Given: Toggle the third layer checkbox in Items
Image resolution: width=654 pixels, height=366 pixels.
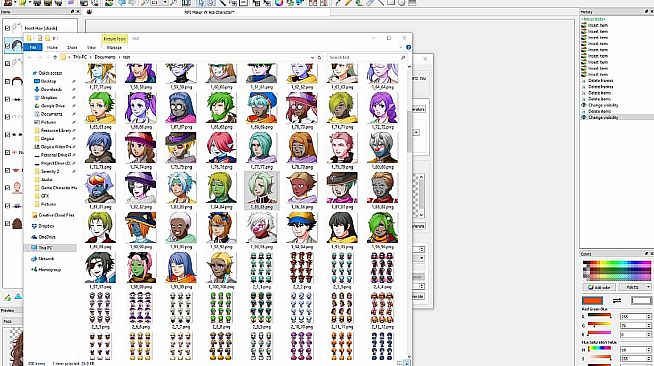Looking at the screenshot, I should [7, 63].
